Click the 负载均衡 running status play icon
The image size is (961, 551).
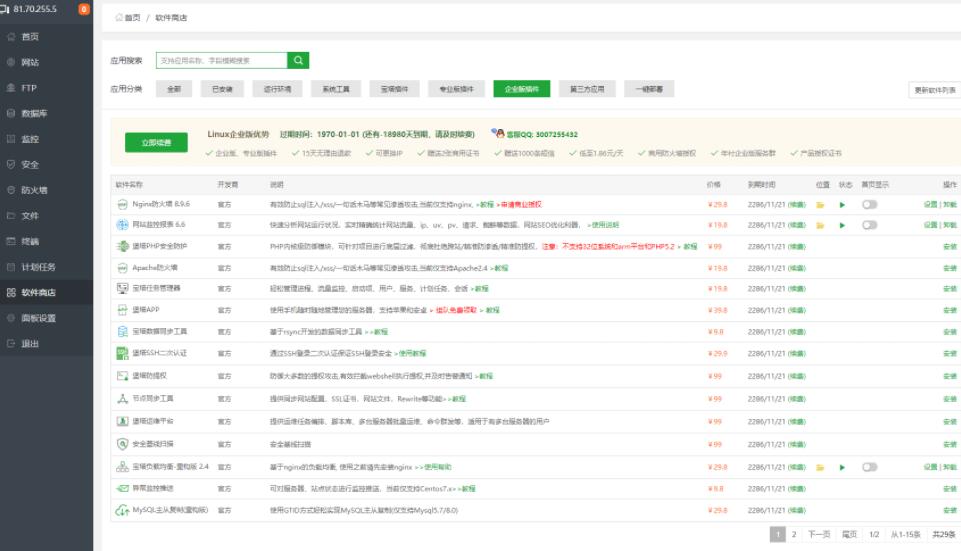point(842,468)
